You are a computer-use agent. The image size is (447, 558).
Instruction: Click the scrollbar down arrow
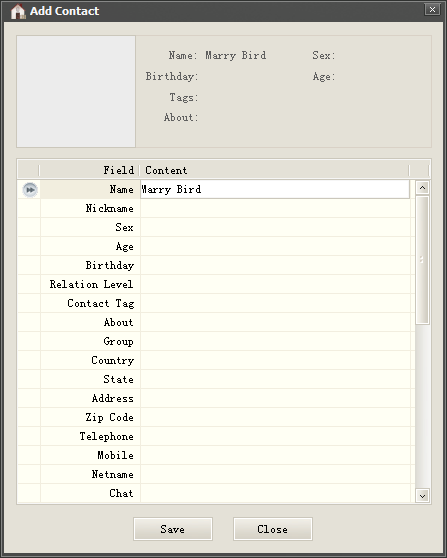[x=422, y=496]
